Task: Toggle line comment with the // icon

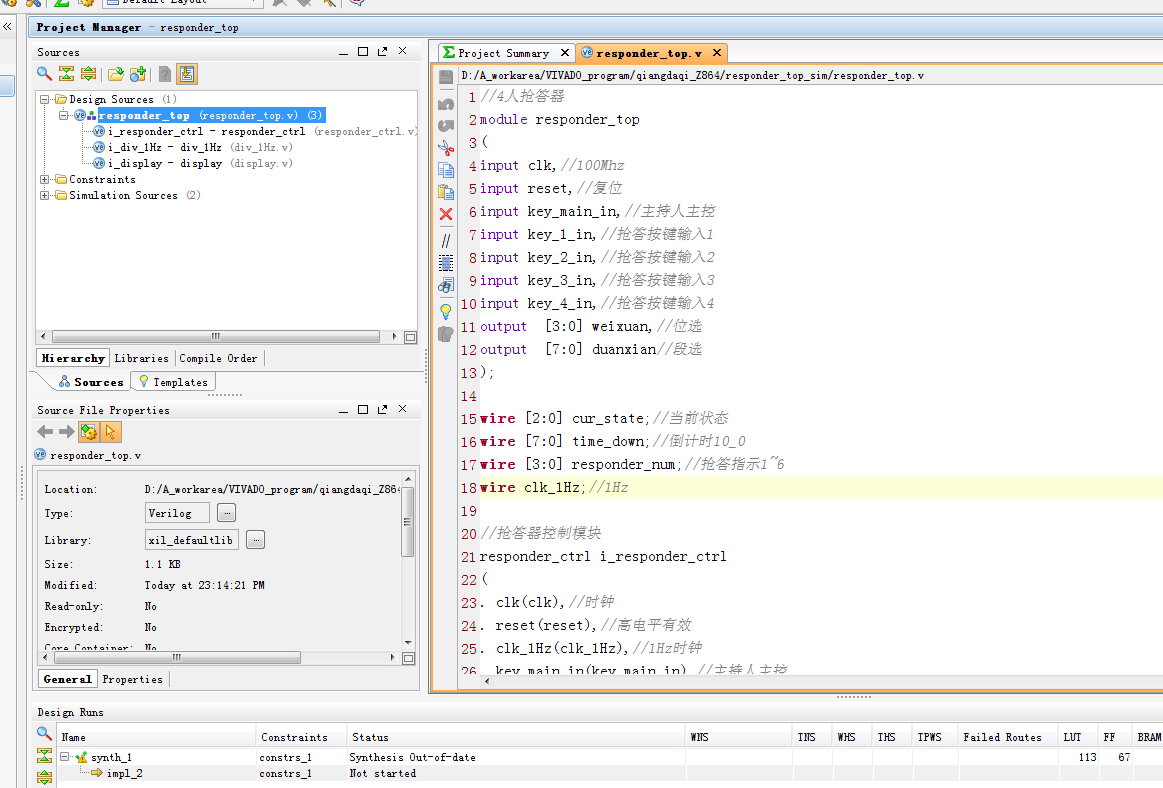Action: [x=446, y=240]
